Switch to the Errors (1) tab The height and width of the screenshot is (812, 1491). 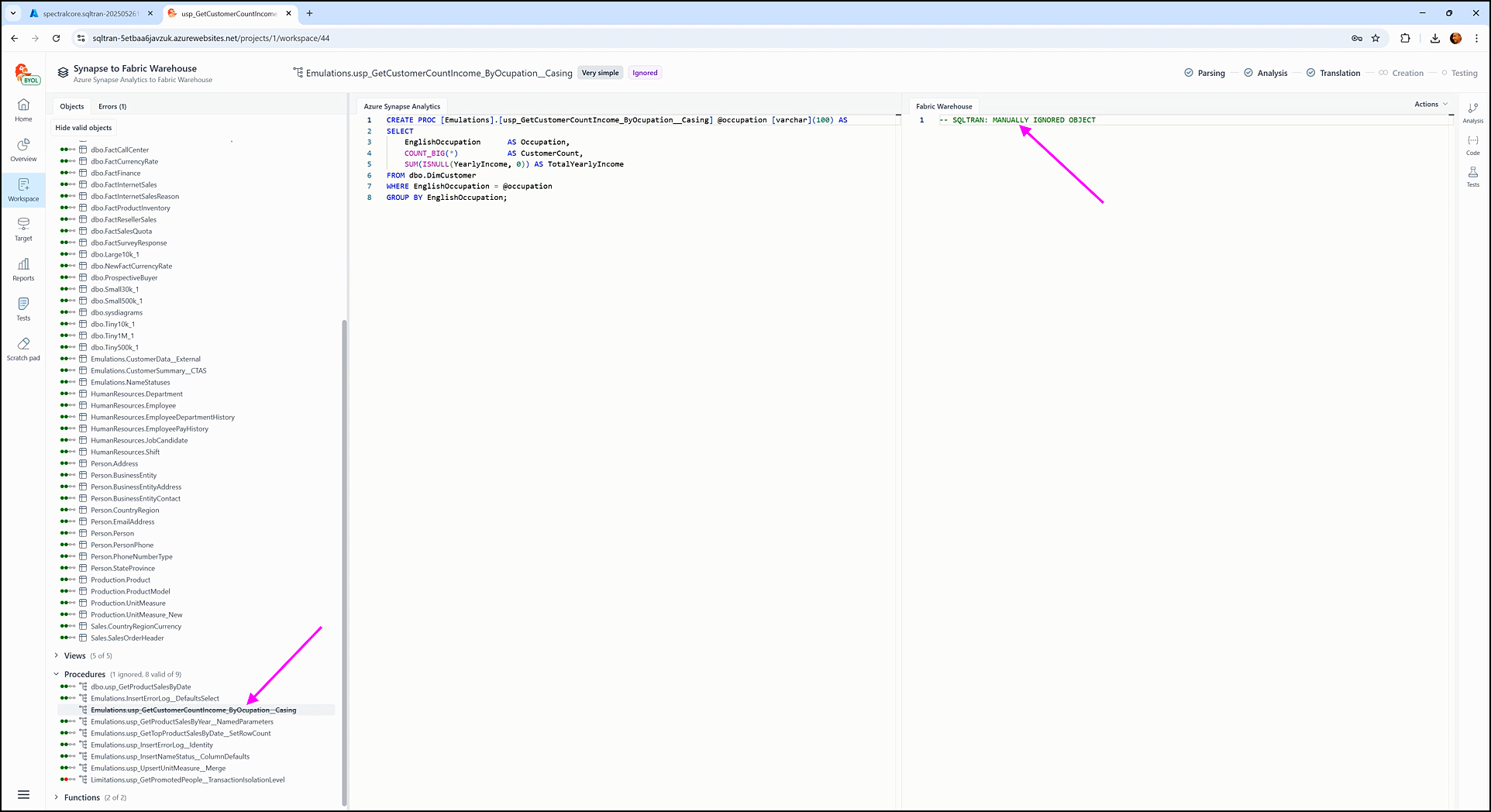click(112, 107)
